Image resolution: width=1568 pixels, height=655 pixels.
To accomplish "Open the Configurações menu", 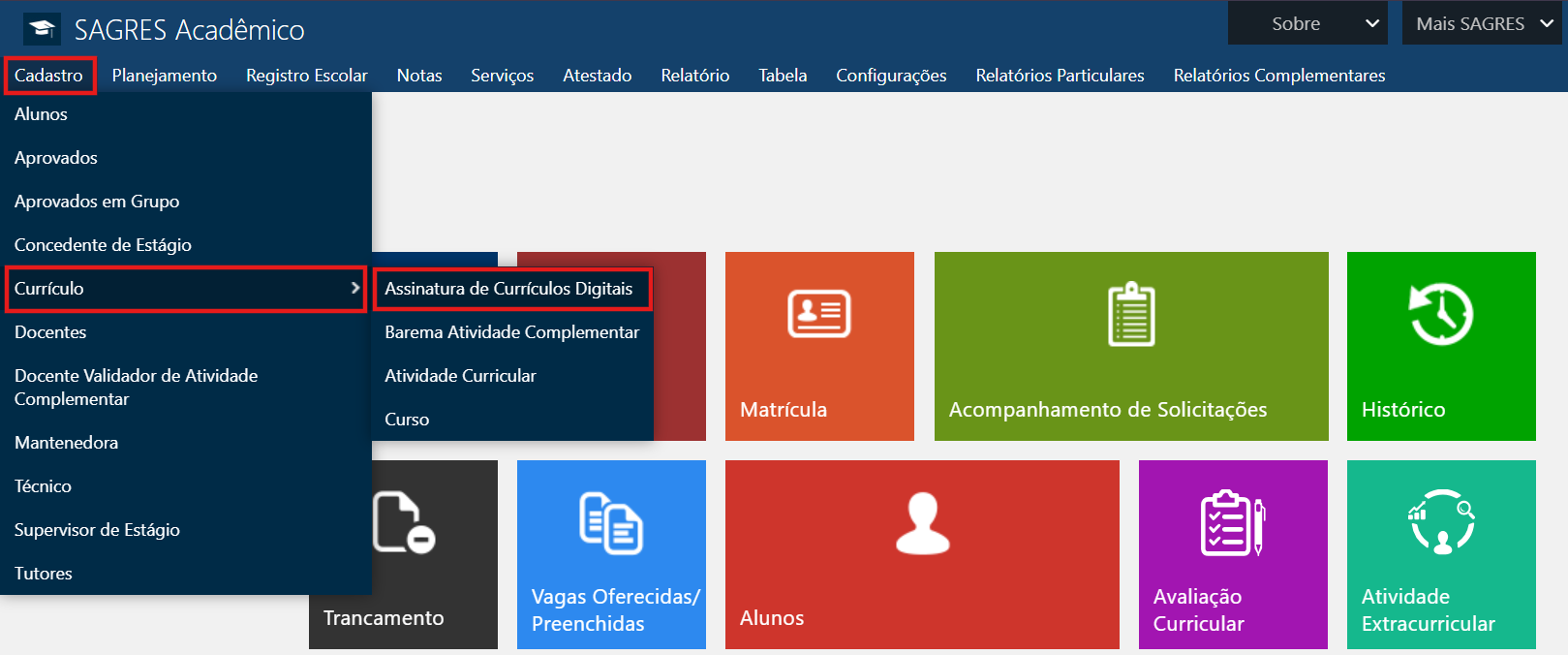I will 891,76.
